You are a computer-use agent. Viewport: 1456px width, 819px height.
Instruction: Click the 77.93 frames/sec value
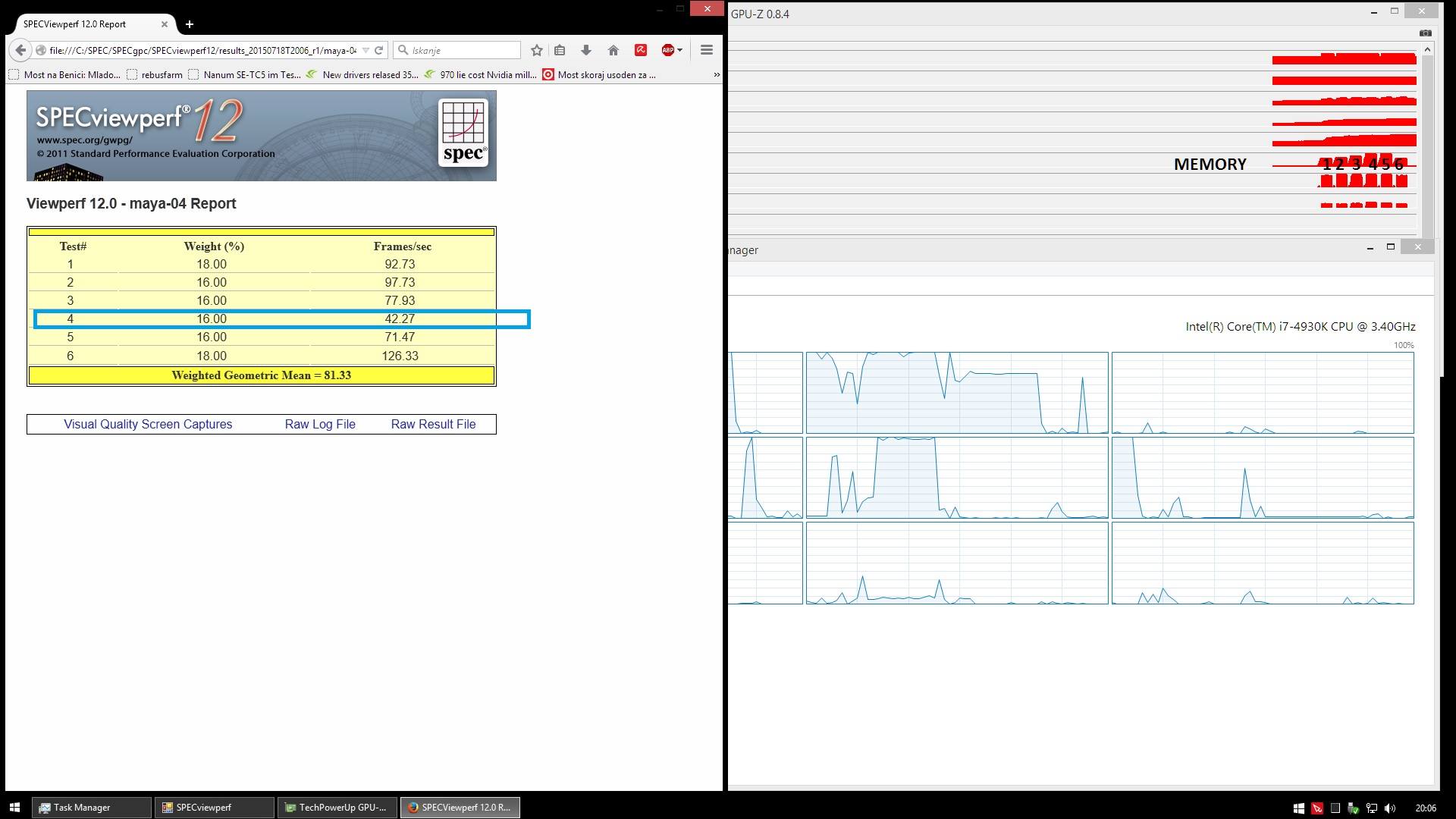[x=400, y=301]
